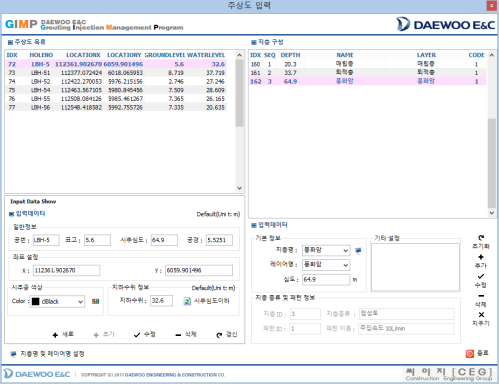Click the 시추심도 field showing 64.9
499x384 pixels.
(x=164, y=240)
